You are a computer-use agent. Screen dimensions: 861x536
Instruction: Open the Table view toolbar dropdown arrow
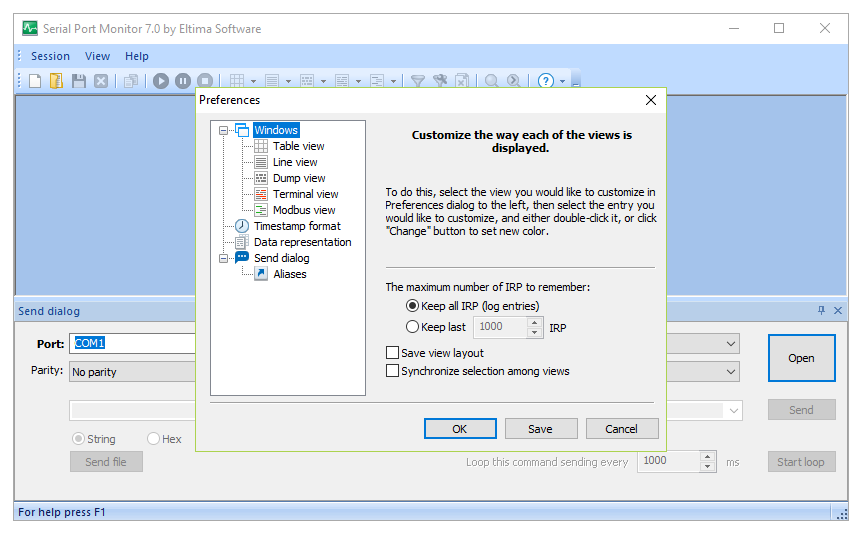point(253,81)
